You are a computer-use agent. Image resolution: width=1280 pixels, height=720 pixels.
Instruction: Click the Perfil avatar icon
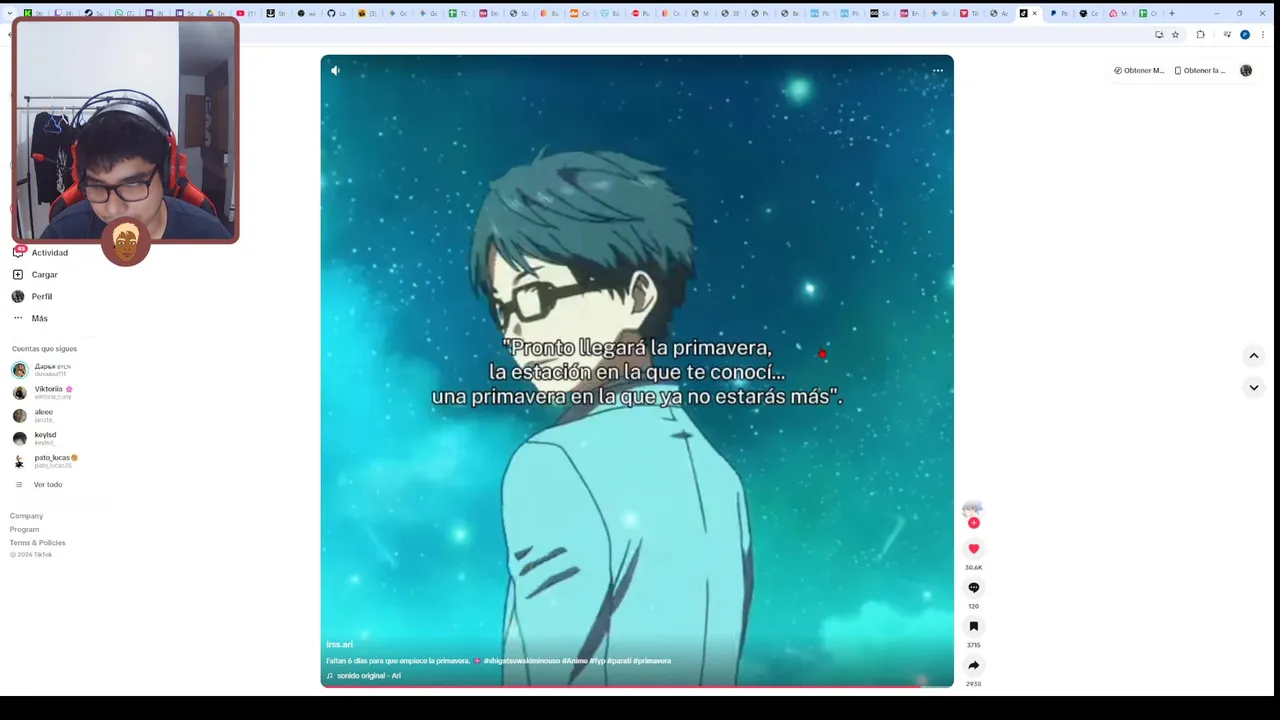18,297
